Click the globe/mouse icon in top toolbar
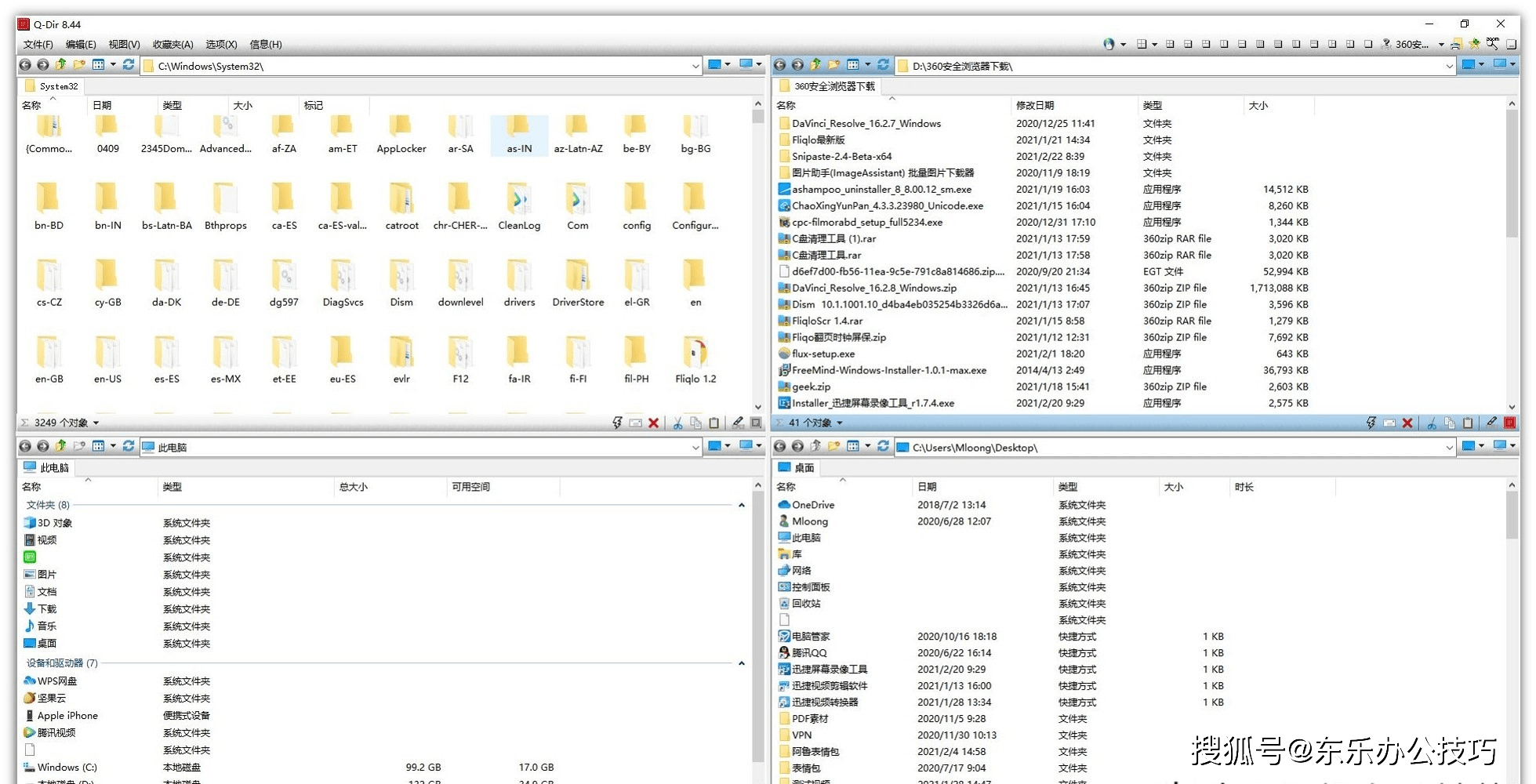This screenshot has width=1536, height=784. [1109, 44]
